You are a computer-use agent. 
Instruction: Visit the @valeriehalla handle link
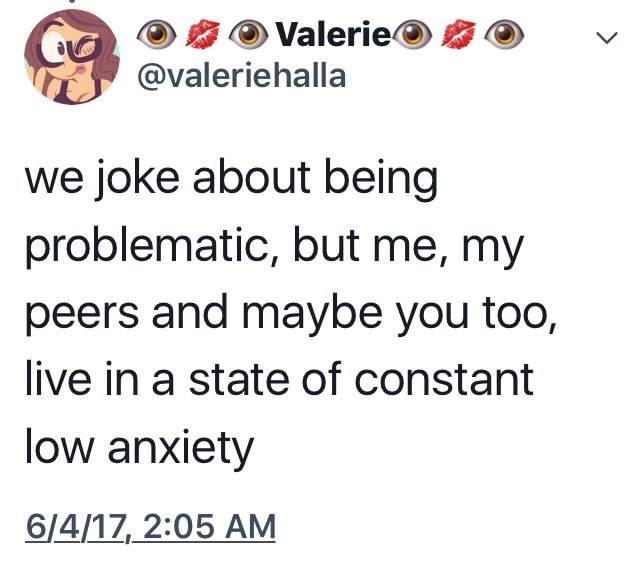click(x=246, y=77)
